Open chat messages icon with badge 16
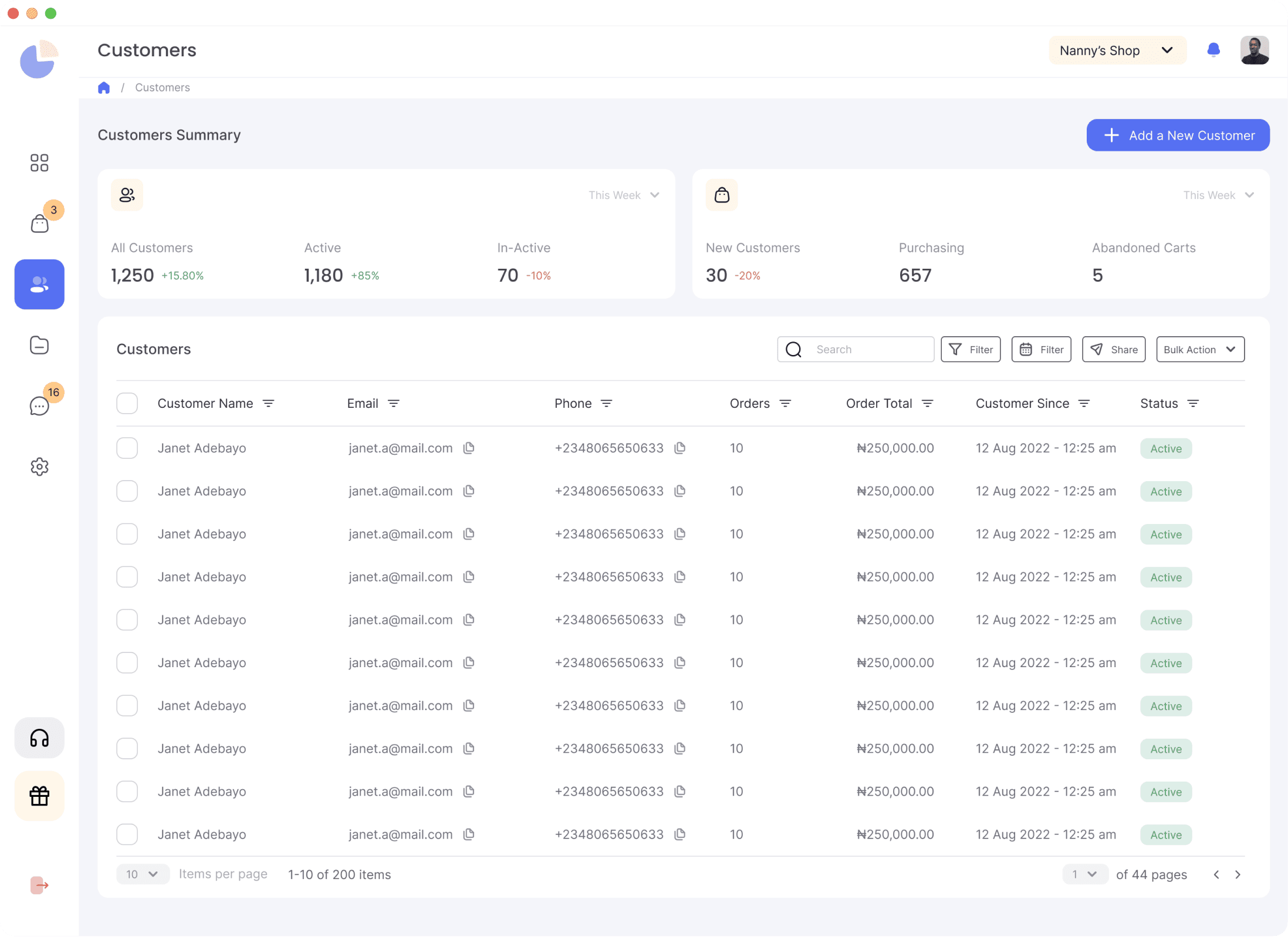Screen dimensions: 1288x940 coord(39,405)
